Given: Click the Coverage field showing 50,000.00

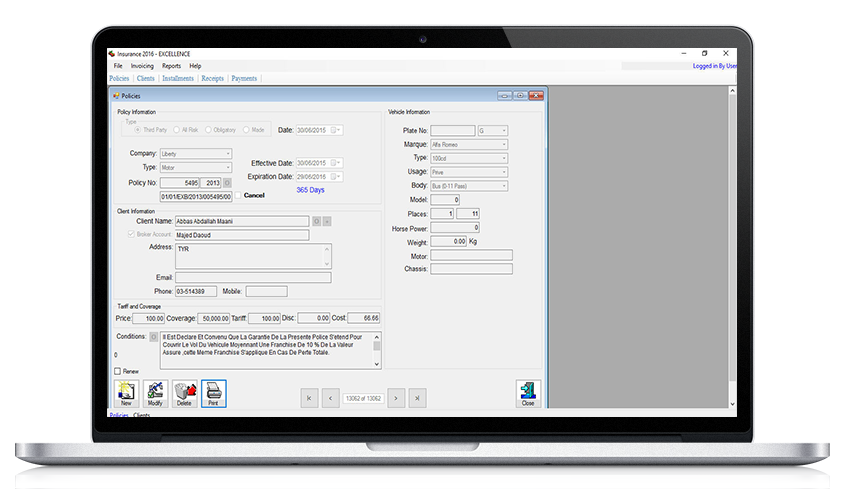Looking at the screenshot, I should coord(213,318).
